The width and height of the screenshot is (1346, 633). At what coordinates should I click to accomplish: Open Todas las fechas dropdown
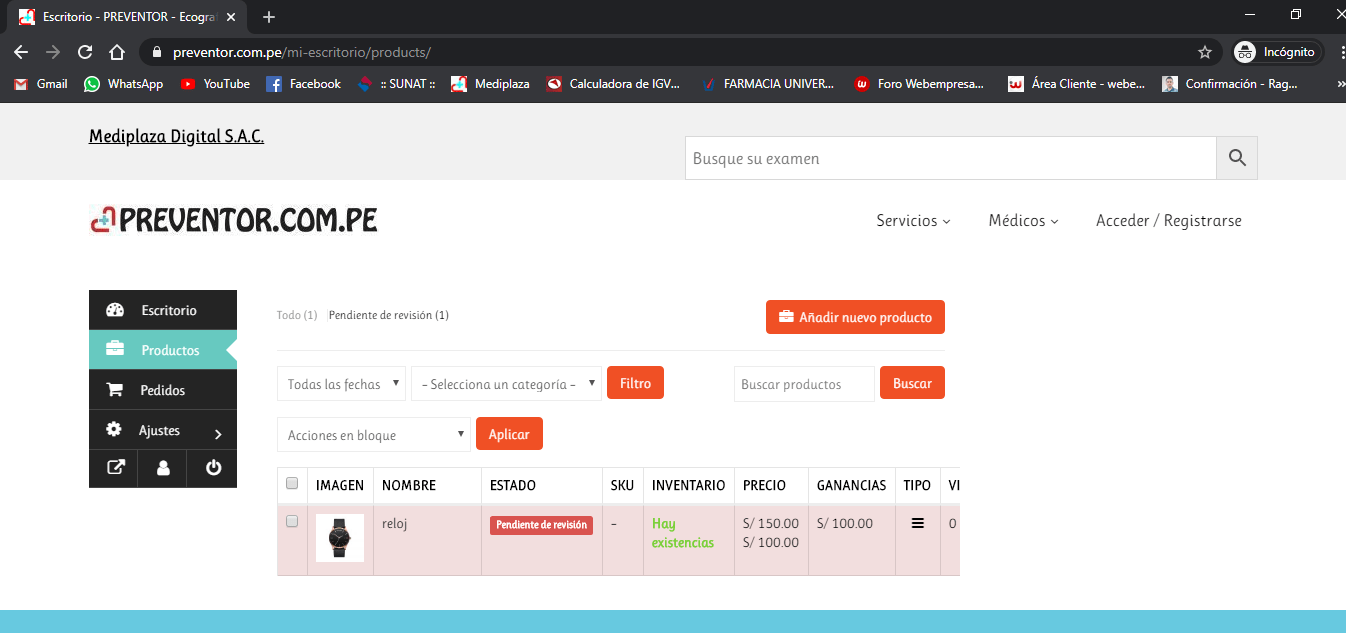pyautogui.click(x=341, y=384)
